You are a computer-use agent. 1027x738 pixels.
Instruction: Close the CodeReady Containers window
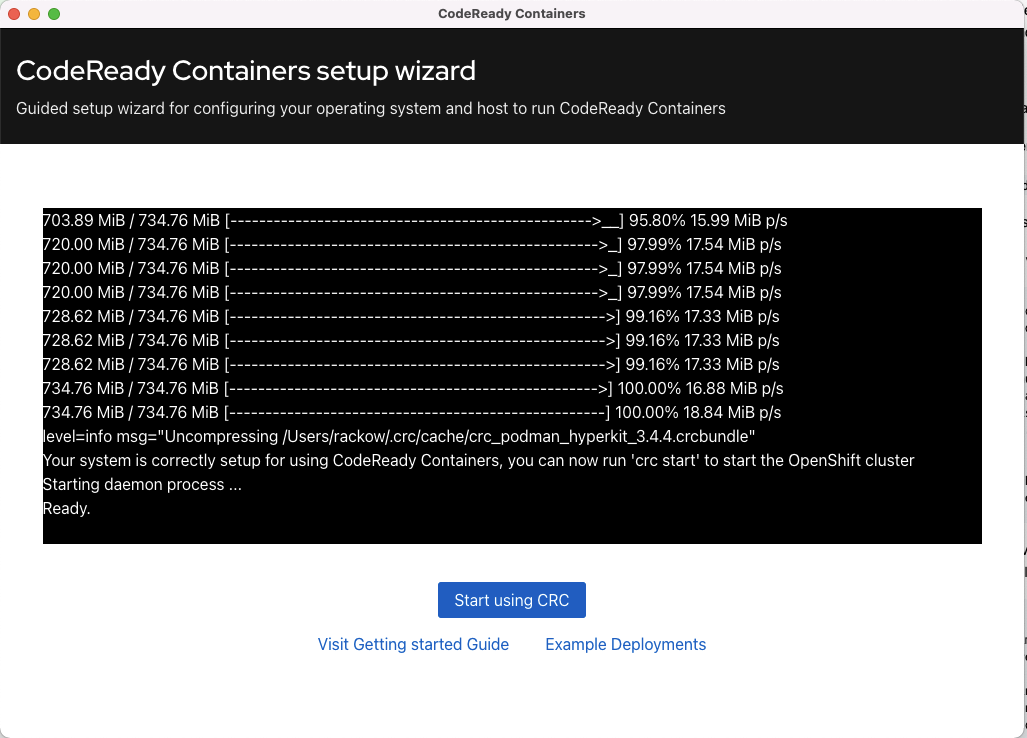point(14,14)
